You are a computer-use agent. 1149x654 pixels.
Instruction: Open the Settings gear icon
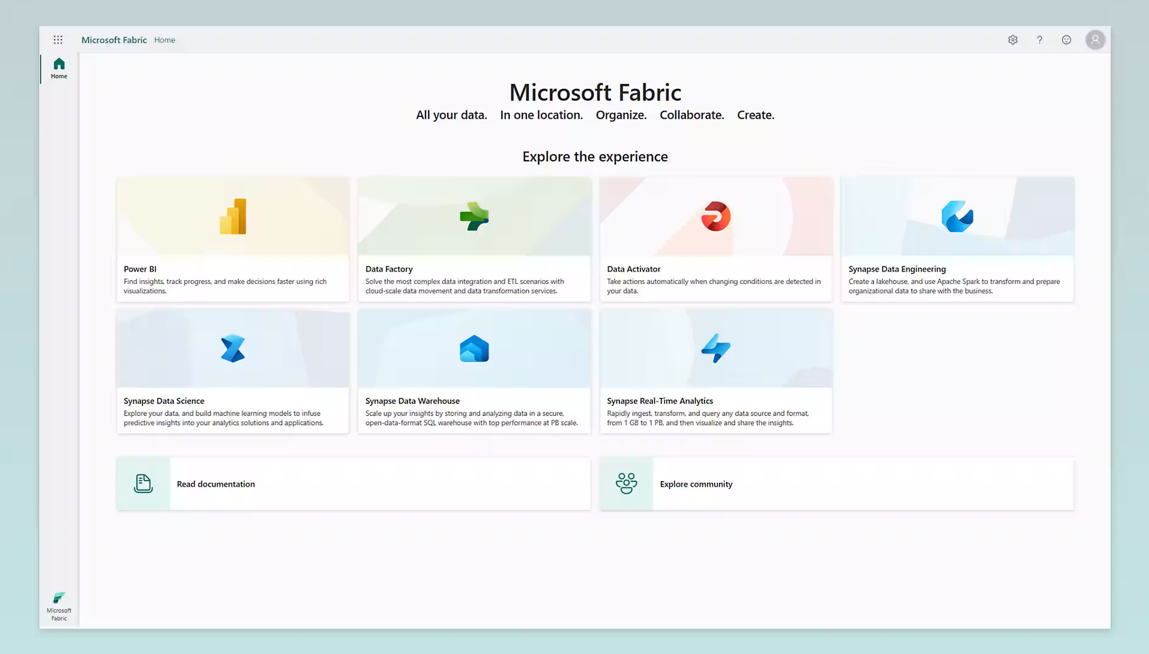(x=1013, y=40)
